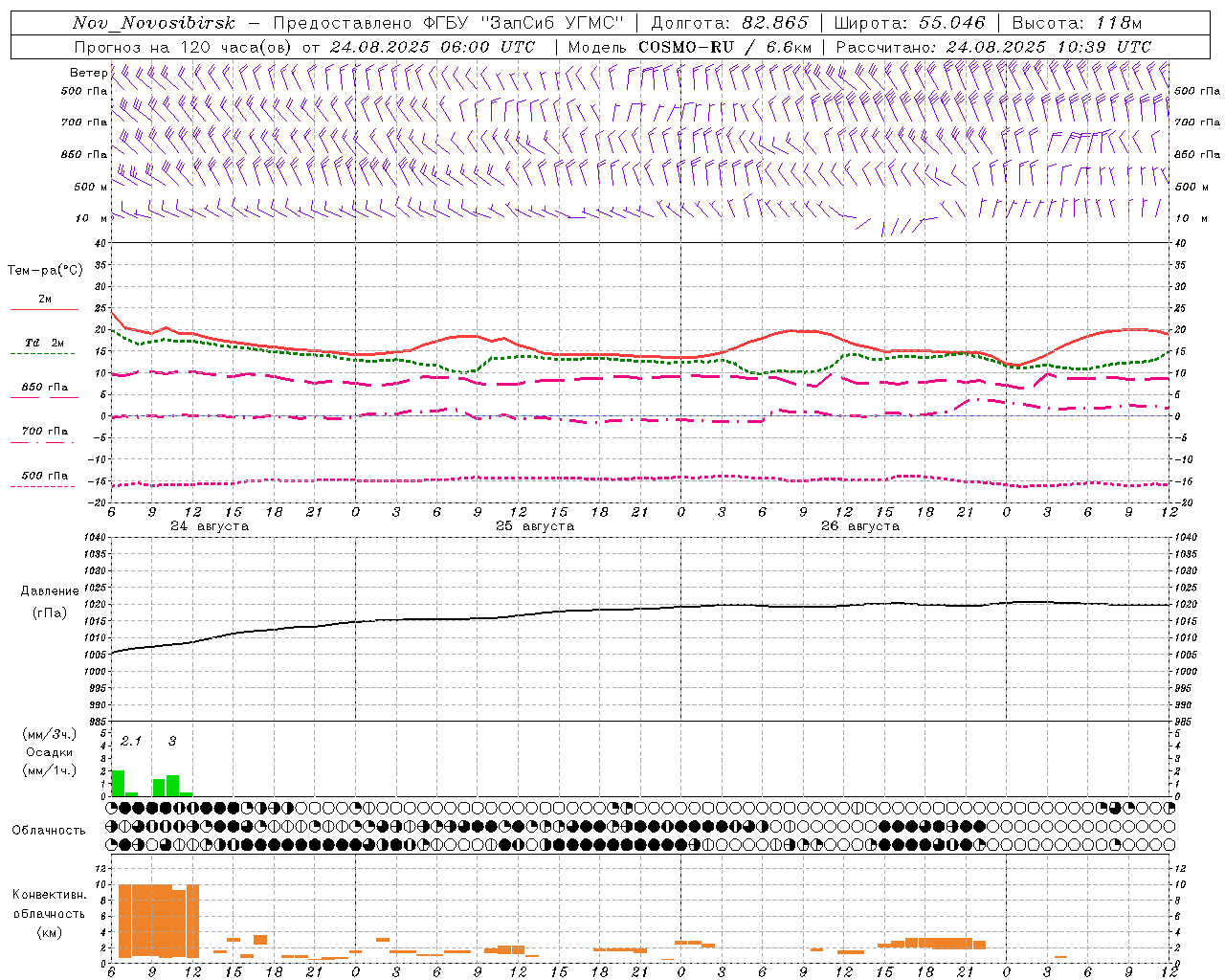1225x980 pixels.
Task: Click the "Рассчитано: 24.08.2025 10:39 UTC" timestamp
Action: [993, 47]
